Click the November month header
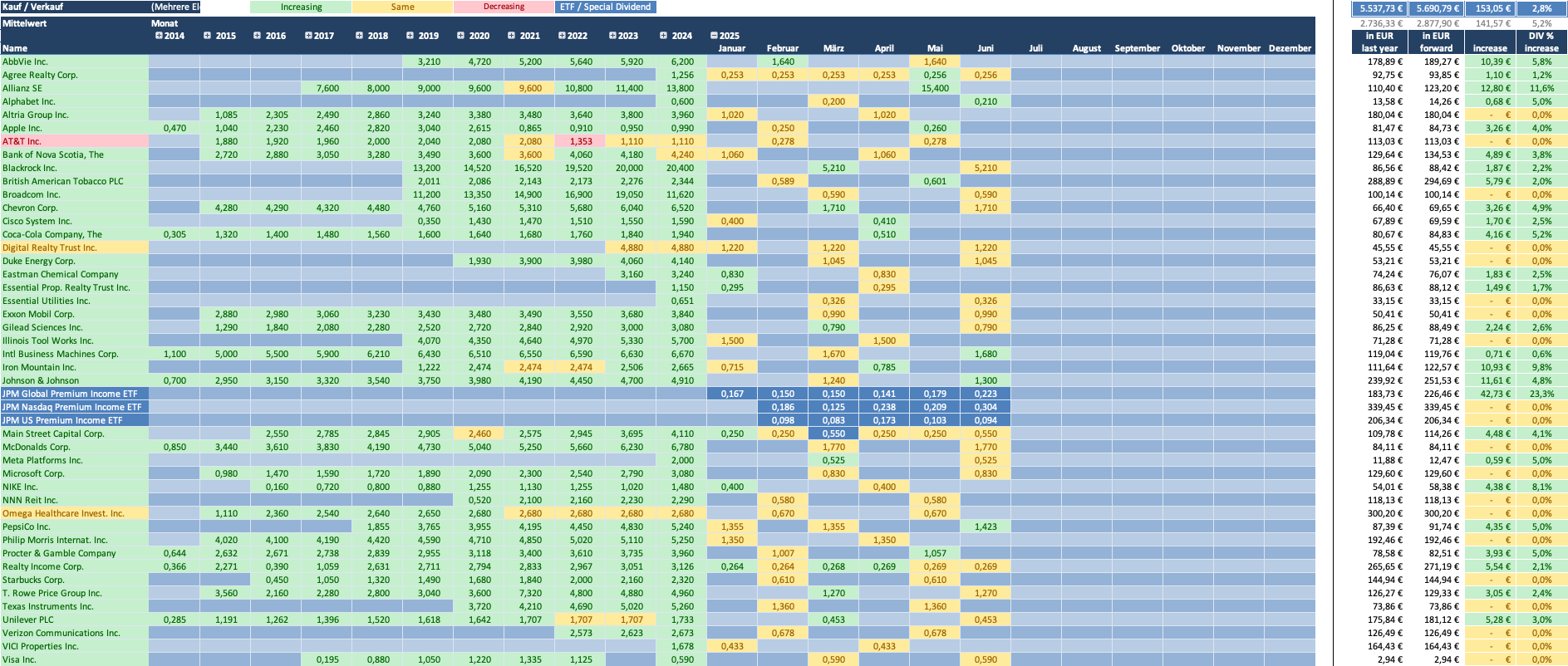The image size is (1568, 666). click(x=1239, y=48)
